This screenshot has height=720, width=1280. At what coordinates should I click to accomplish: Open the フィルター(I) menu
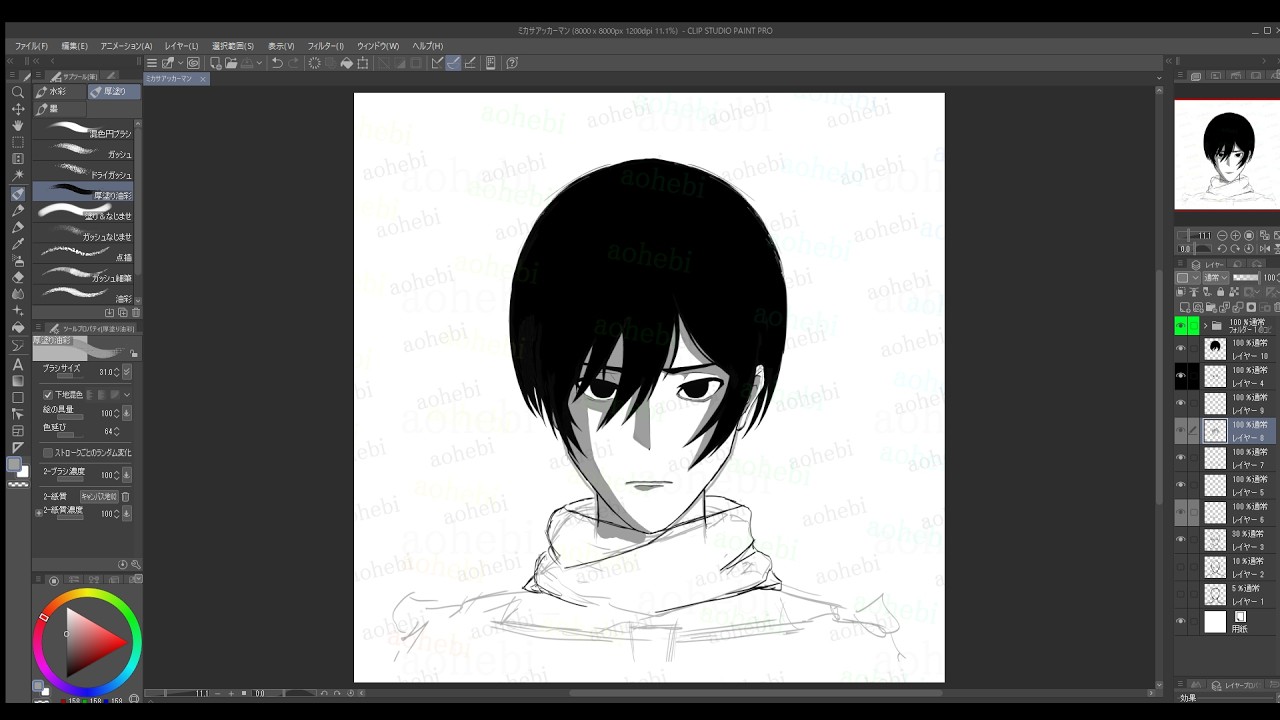pos(325,46)
